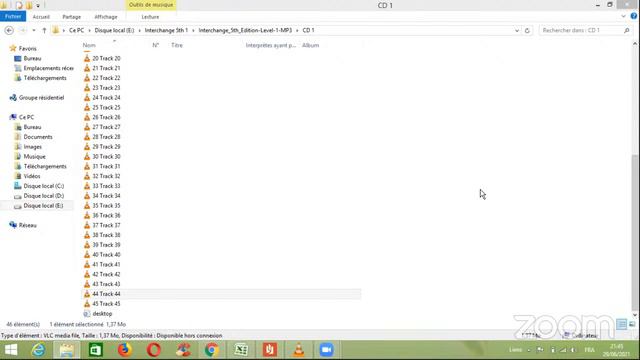640x360 pixels.
Task: Switch to details view layout icon
Action: tap(621, 324)
